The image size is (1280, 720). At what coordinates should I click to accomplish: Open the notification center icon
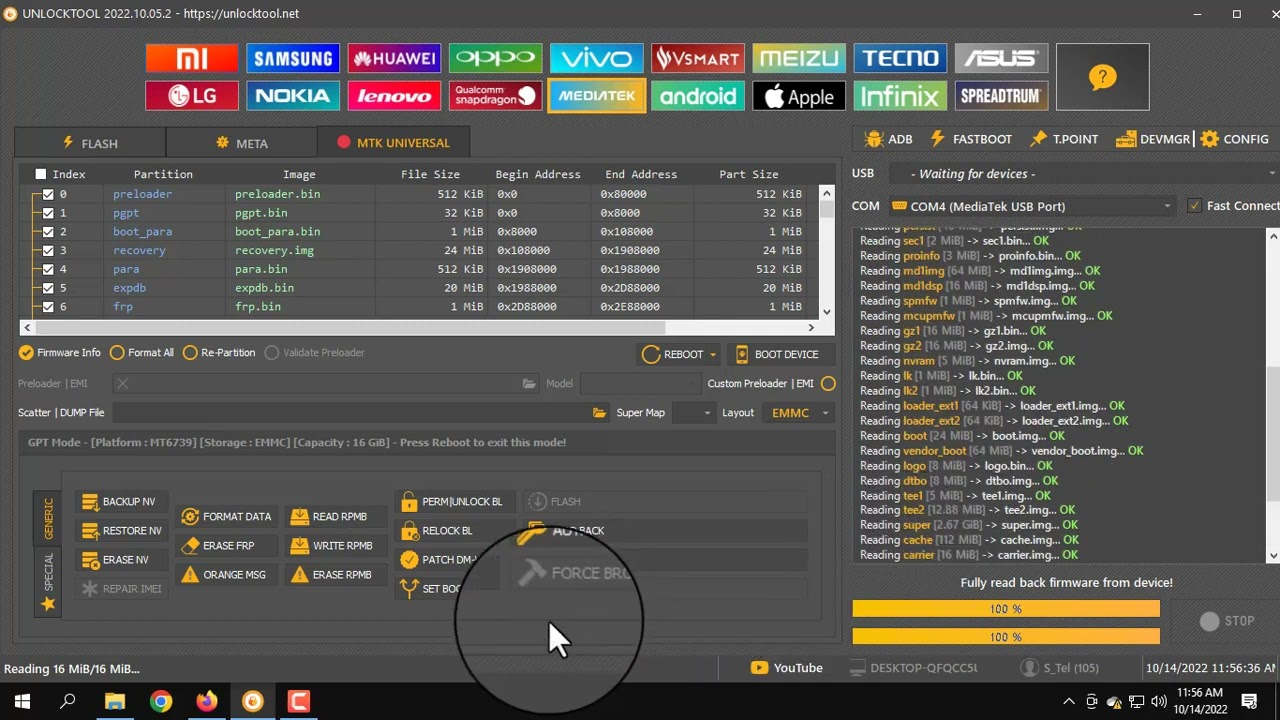1249,702
